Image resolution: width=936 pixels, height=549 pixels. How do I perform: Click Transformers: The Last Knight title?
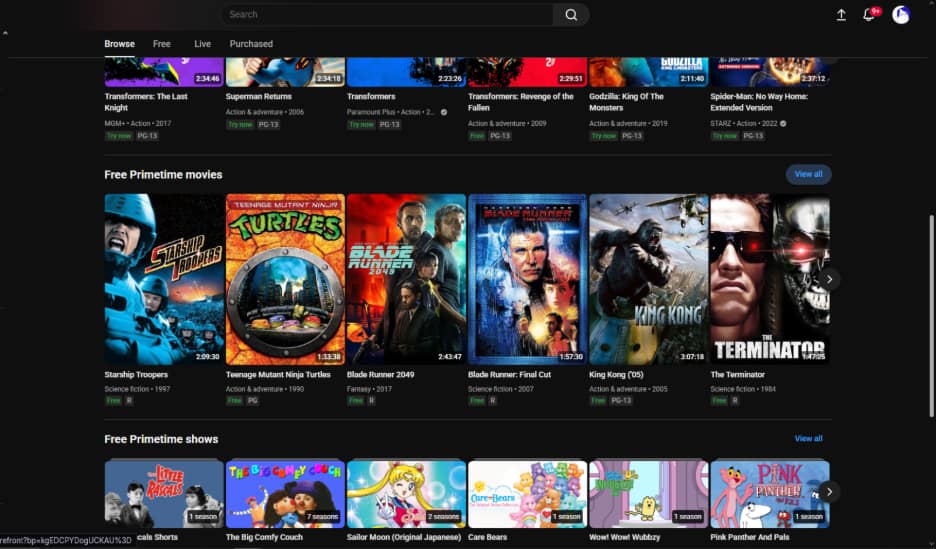point(146,102)
